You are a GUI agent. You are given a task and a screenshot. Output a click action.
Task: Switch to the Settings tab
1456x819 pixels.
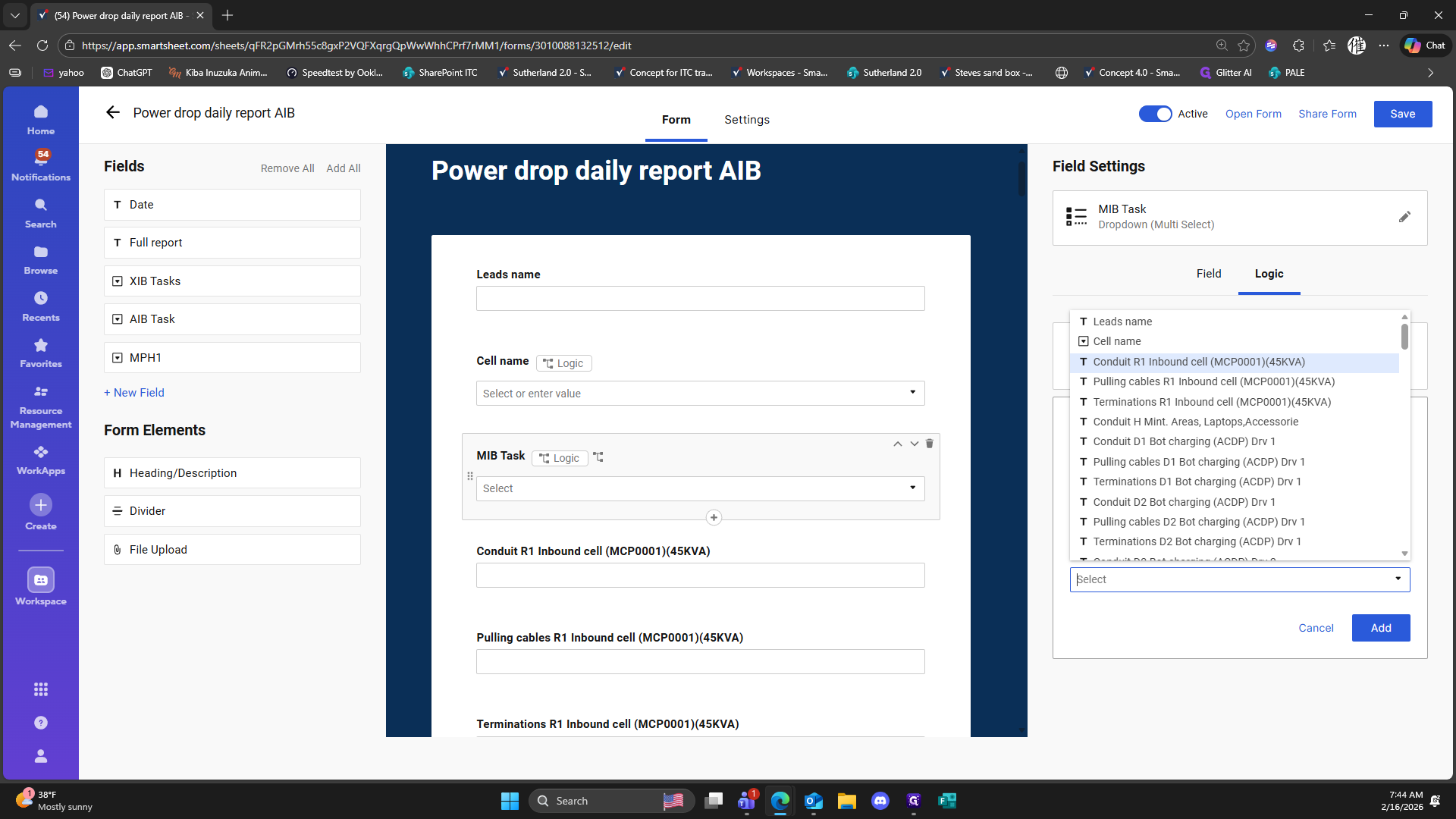click(746, 120)
